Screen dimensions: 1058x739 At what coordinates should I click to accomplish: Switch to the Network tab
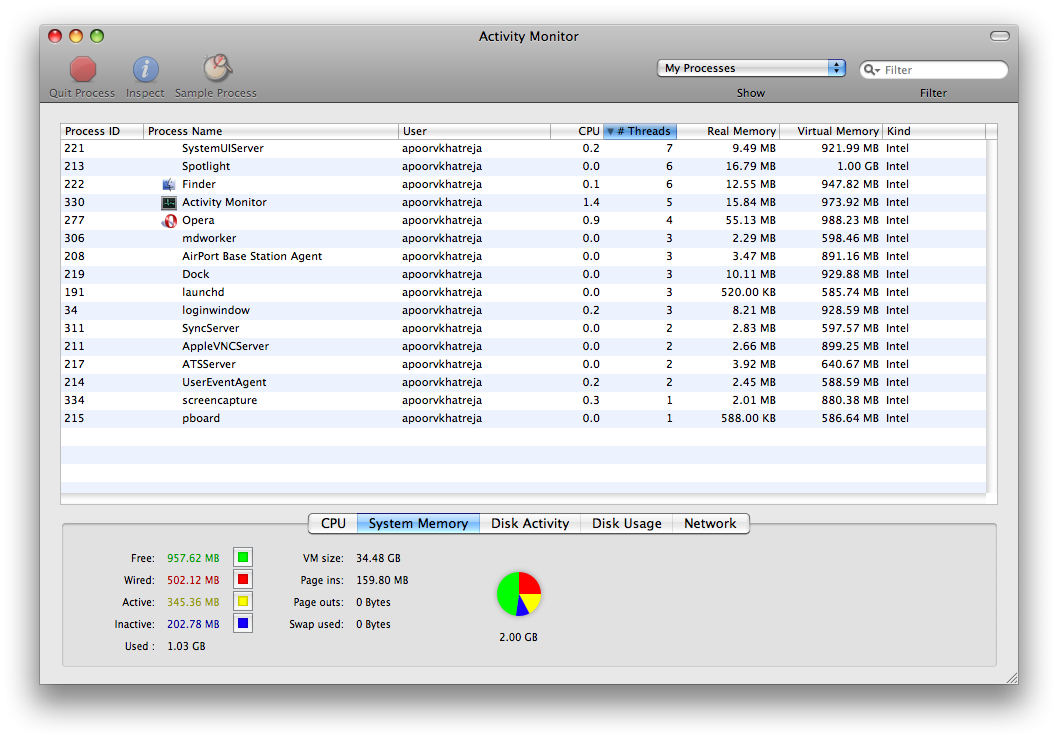(x=711, y=524)
